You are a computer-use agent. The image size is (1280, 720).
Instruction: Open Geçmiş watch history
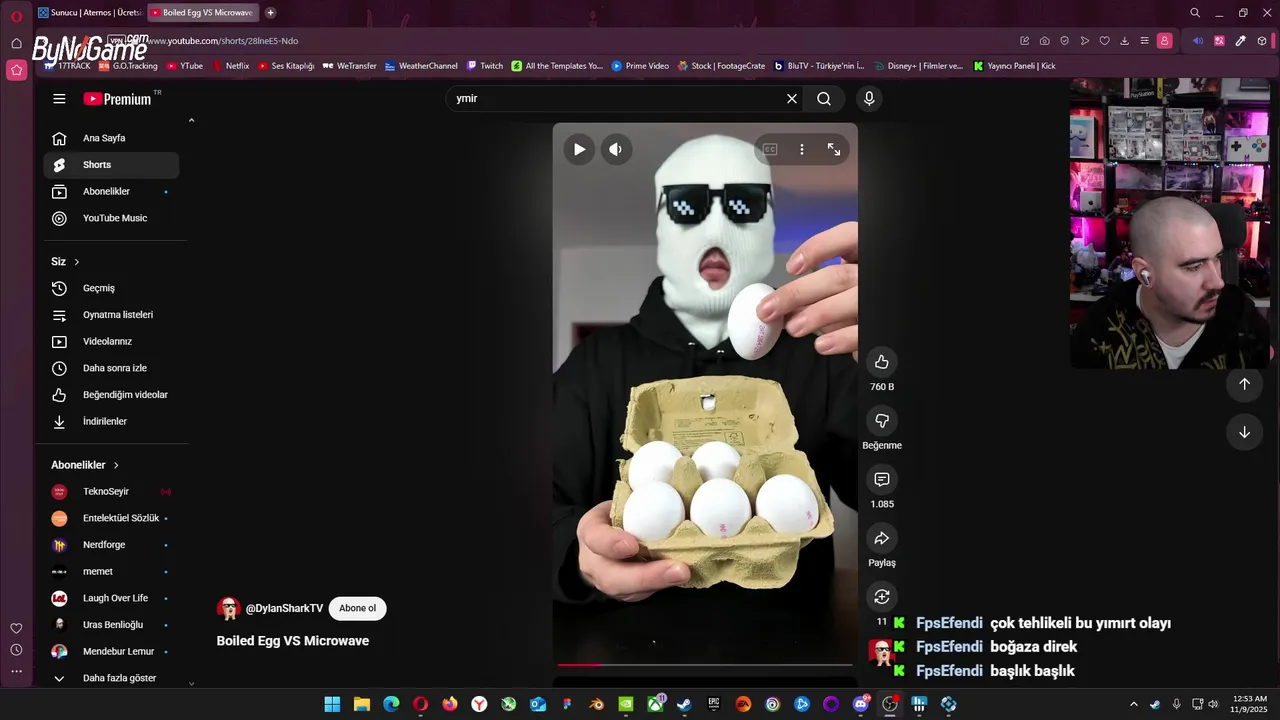(111, 288)
